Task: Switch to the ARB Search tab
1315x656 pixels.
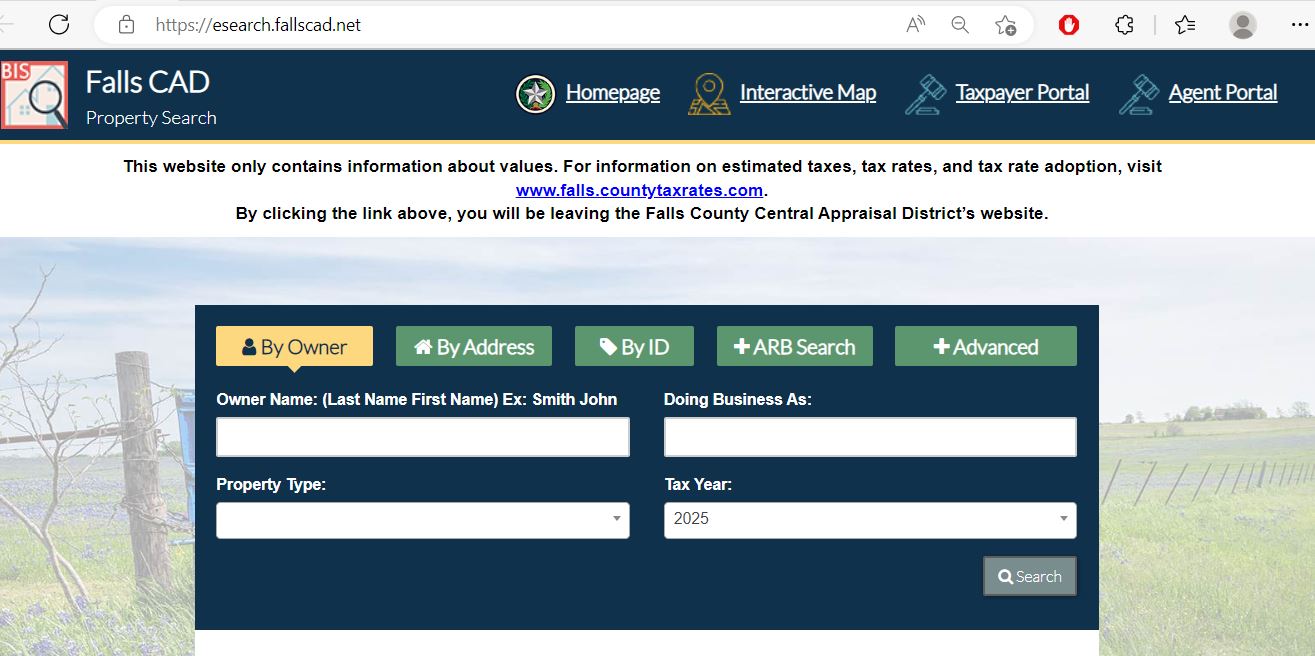Action: tap(794, 346)
